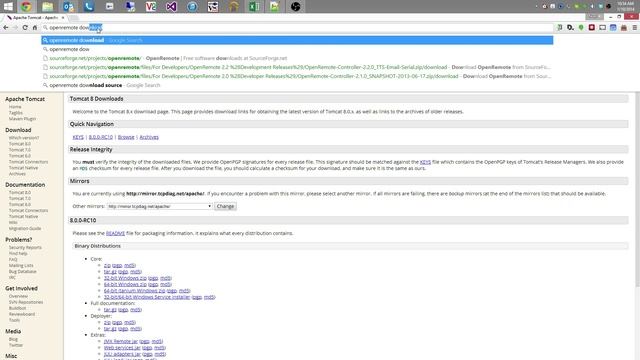Open the 8.0.0-RC10 quick navigation link
This screenshot has width=640, height=360.
(101, 137)
